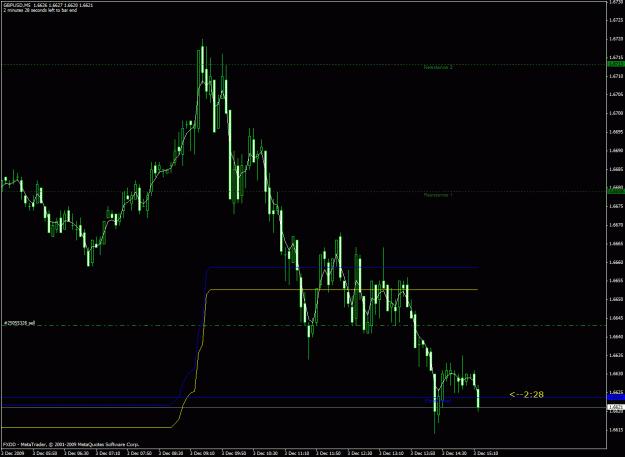Click the '3 Dec 13:10' time axis label
Image resolution: width=625 pixels, height=457 pixels.
[x=392, y=453]
